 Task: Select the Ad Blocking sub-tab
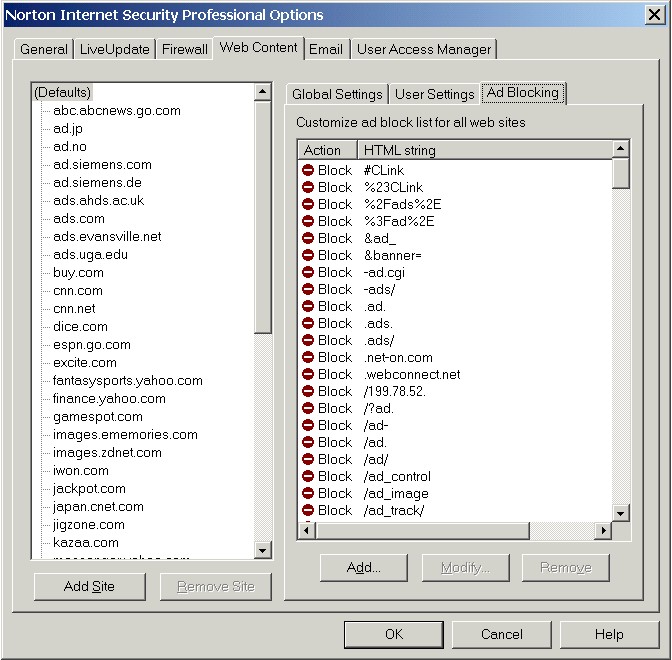[523, 93]
